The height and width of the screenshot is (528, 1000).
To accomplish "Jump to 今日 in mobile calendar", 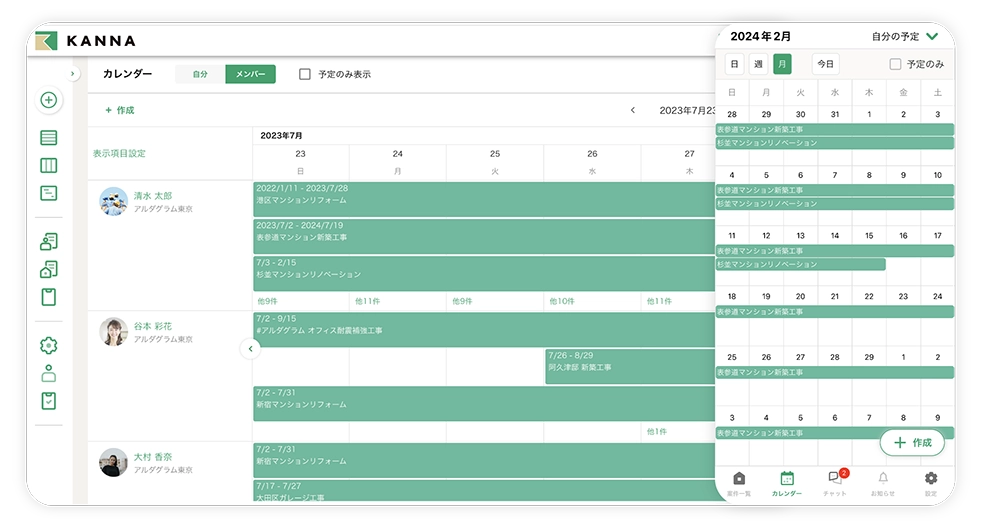I will [x=826, y=64].
